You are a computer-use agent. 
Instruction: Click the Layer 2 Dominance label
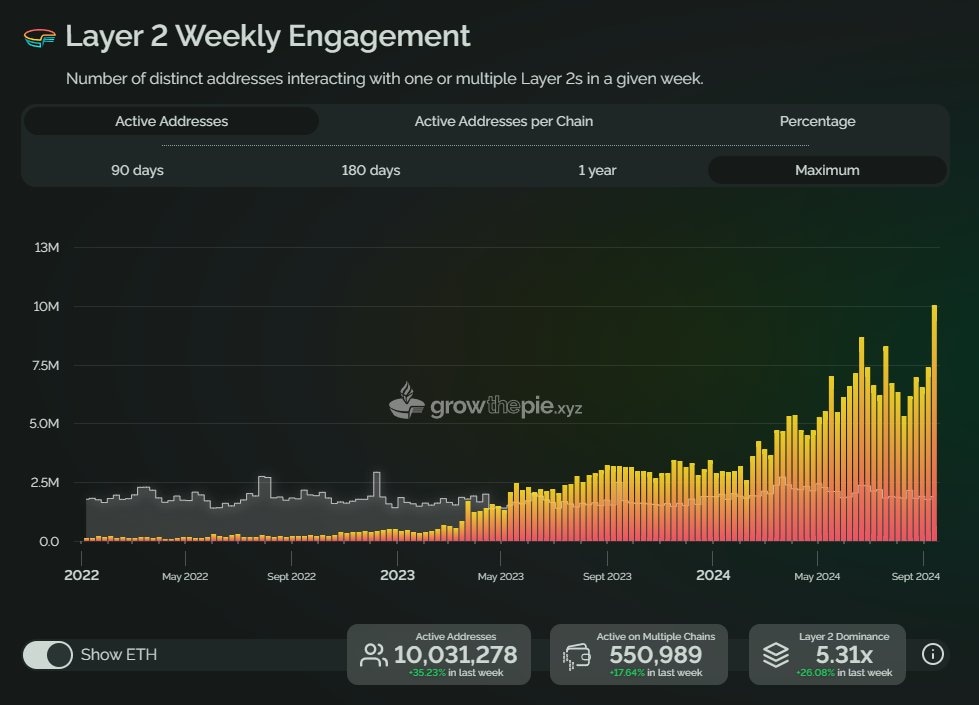[x=844, y=636]
